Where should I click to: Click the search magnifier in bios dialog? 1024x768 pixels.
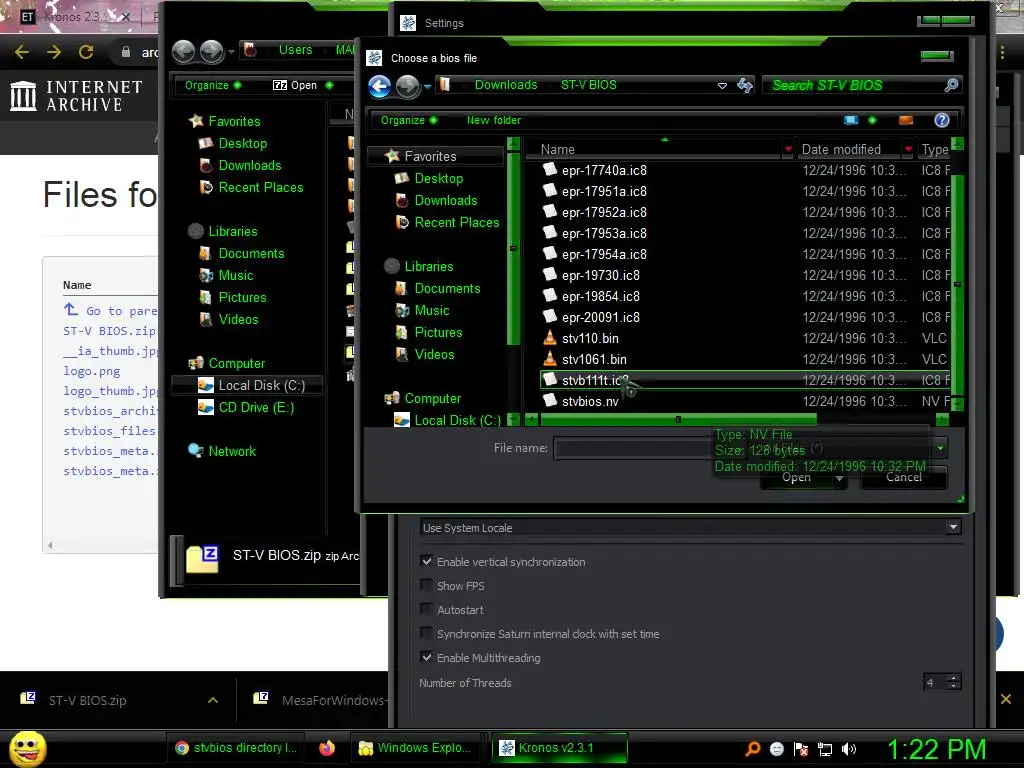coord(952,85)
